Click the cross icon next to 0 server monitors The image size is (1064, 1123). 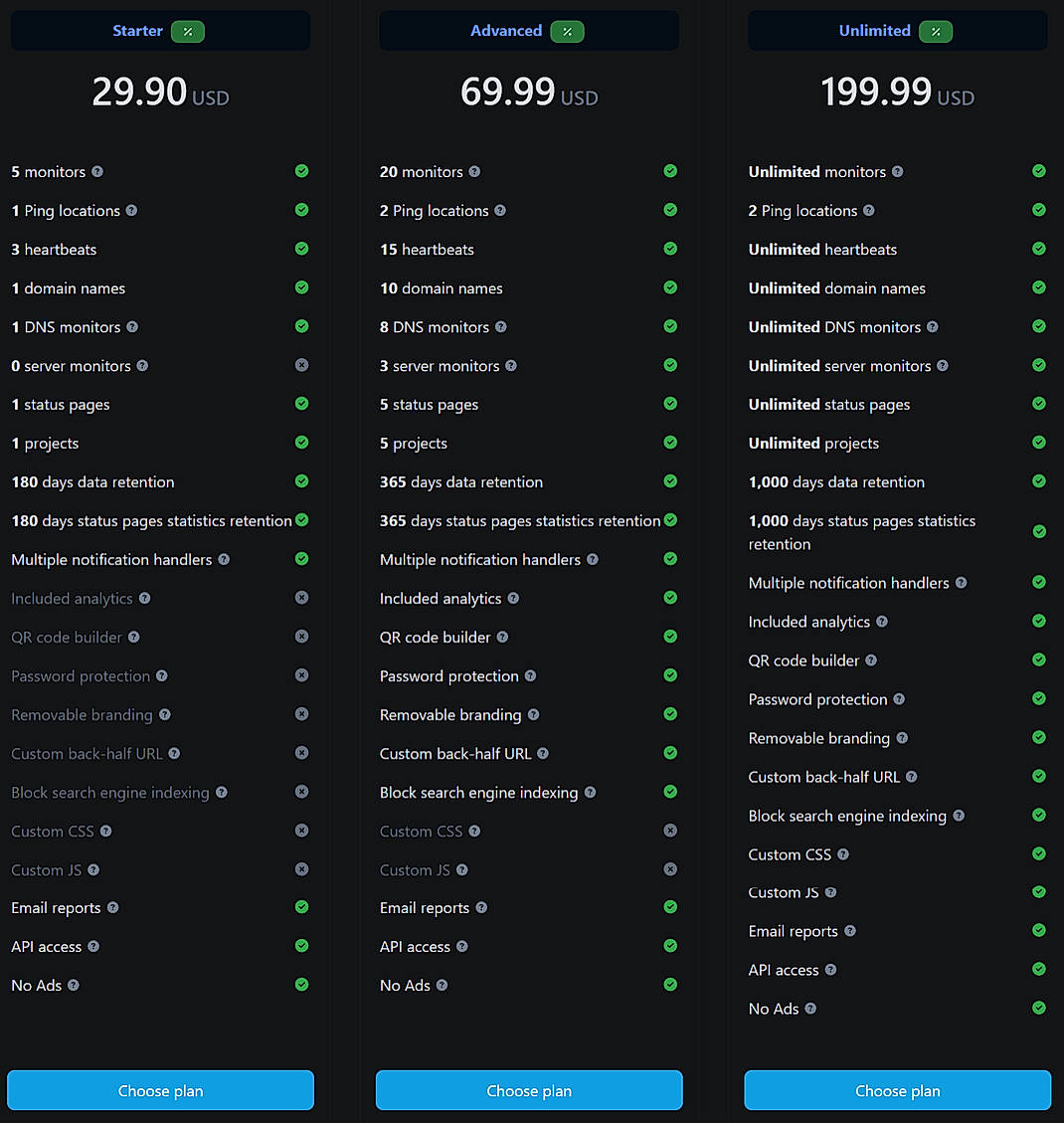pyautogui.click(x=301, y=365)
